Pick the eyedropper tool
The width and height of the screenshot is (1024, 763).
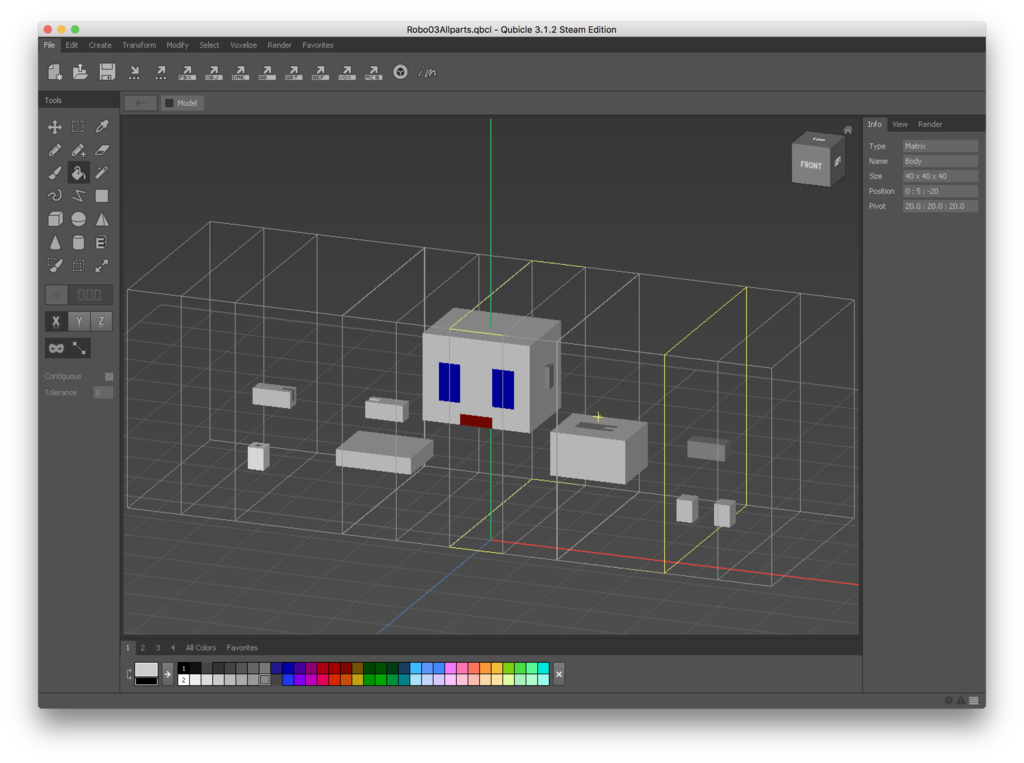tap(102, 127)
